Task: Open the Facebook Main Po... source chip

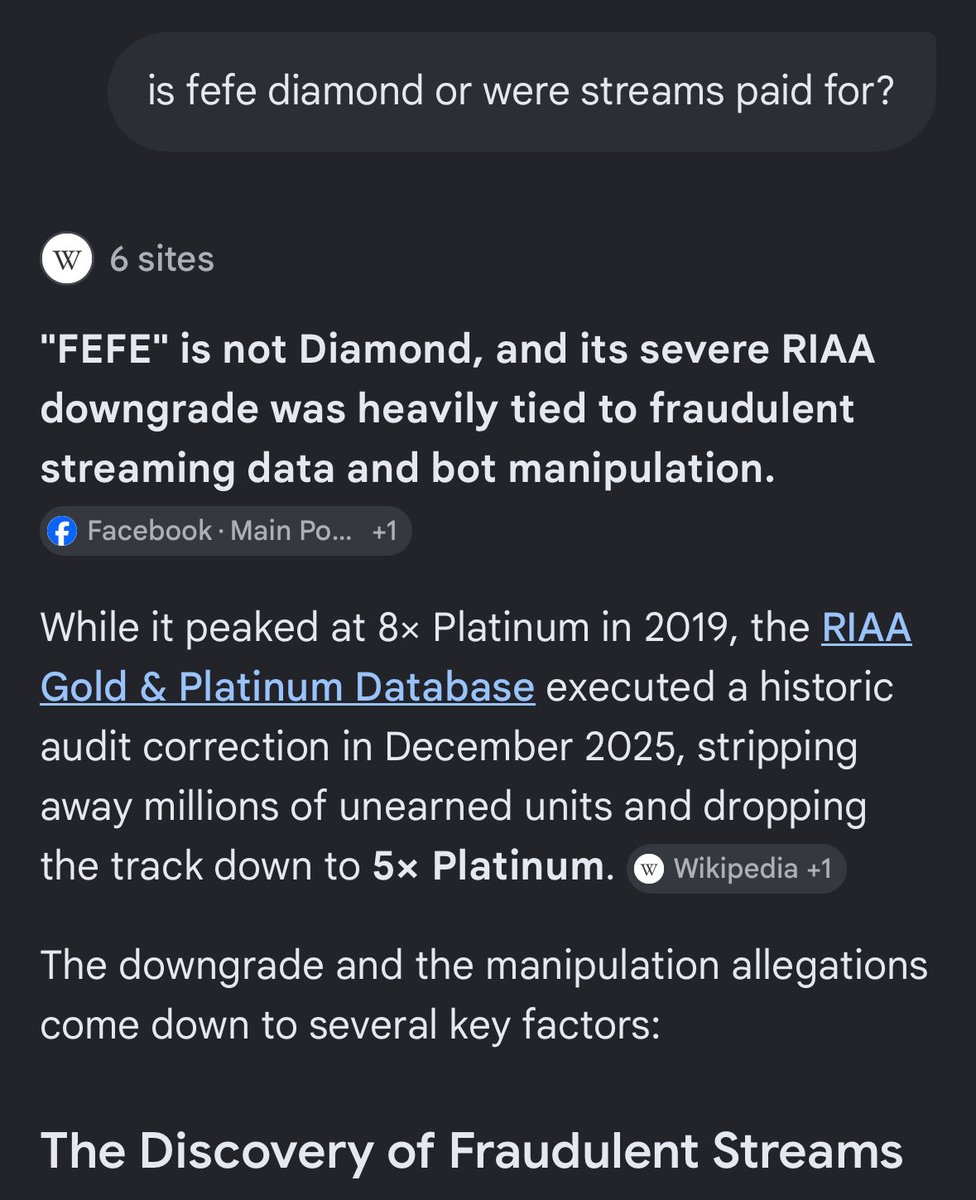Action: 225,531
